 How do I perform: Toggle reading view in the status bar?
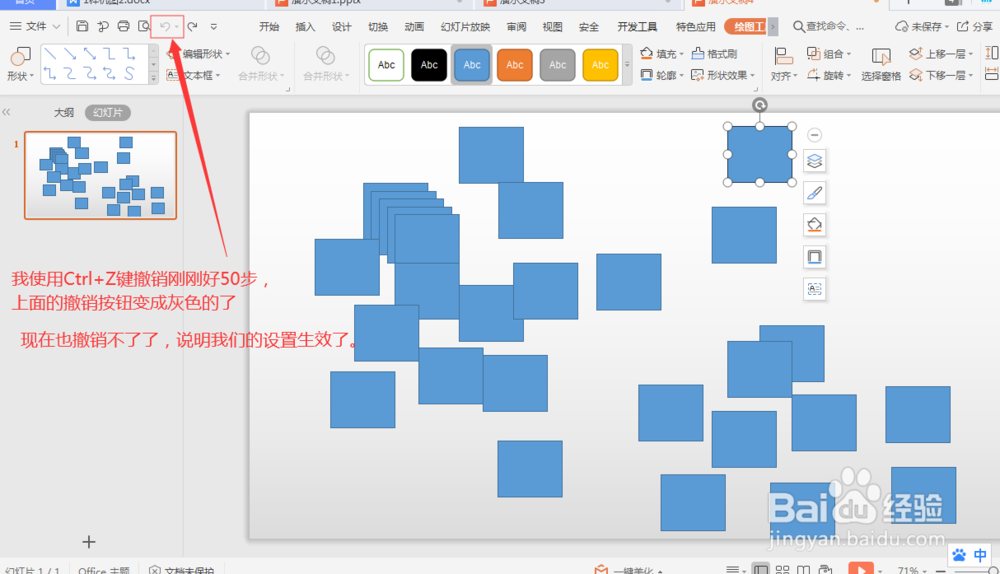804,570
